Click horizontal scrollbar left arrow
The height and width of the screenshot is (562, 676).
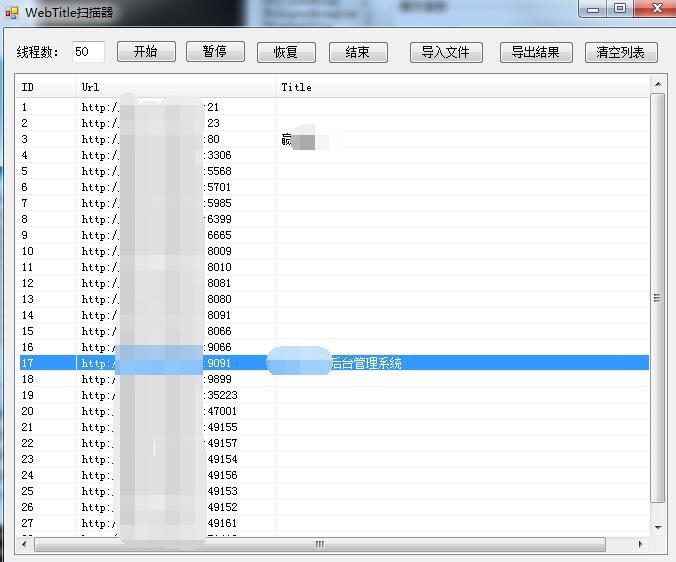tap(24, 544)
